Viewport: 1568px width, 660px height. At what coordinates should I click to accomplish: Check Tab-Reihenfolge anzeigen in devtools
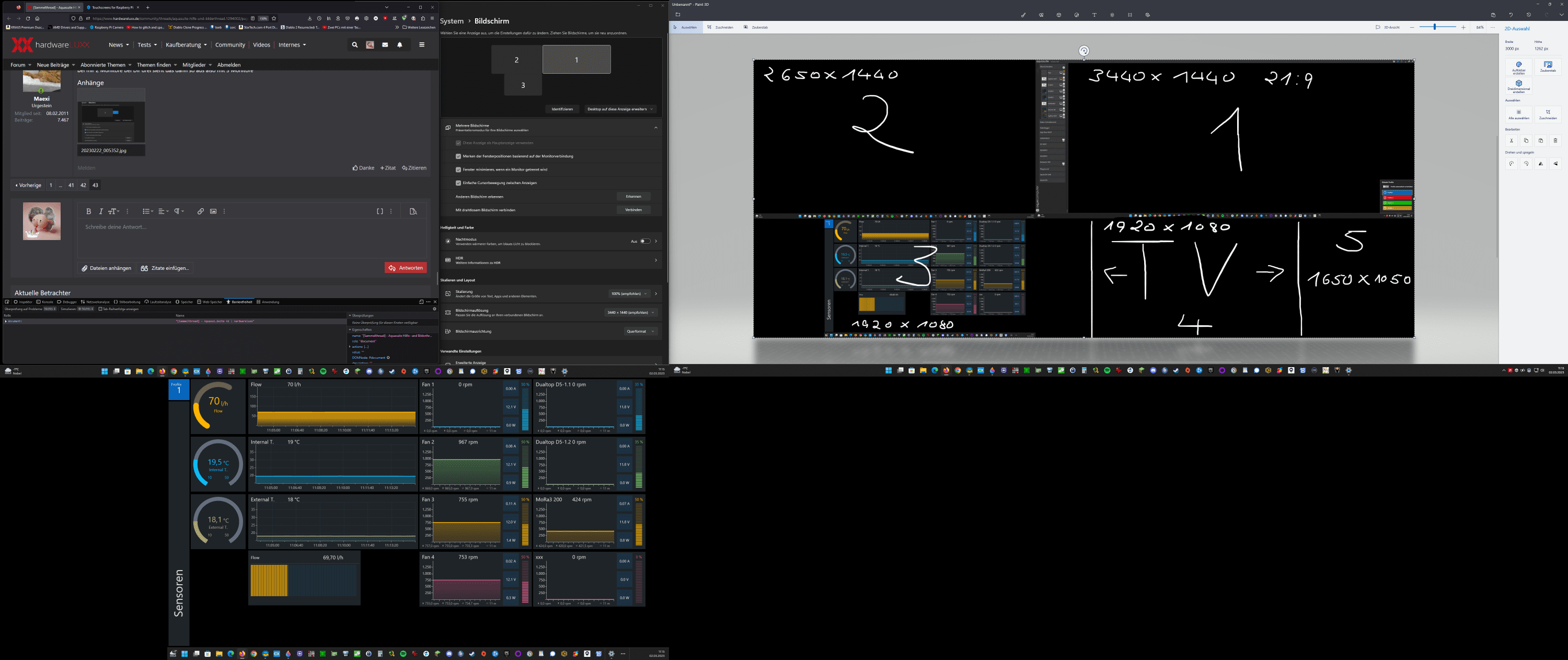click(x=100, y=309)
